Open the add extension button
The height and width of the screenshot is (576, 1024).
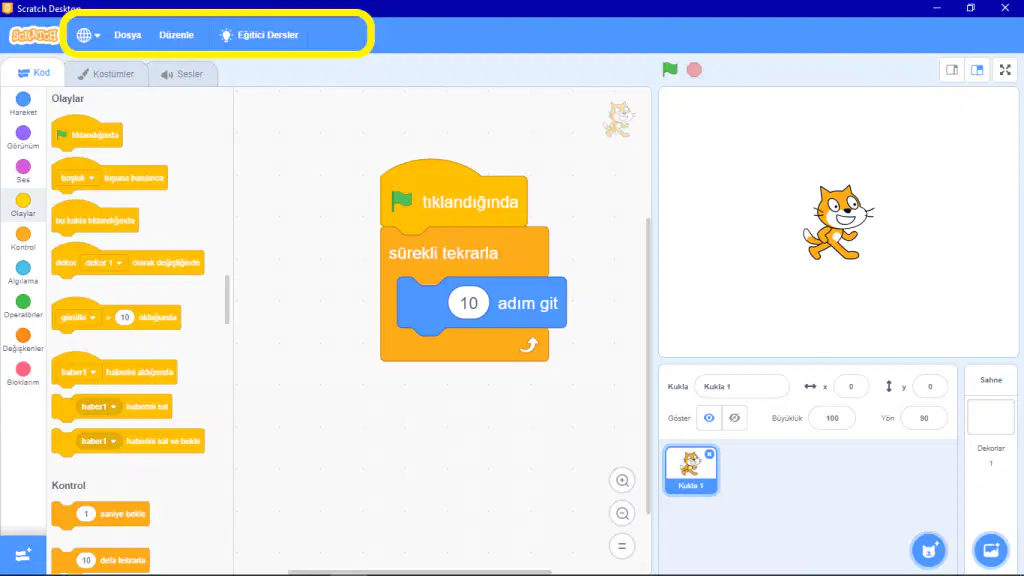[23, 555]
